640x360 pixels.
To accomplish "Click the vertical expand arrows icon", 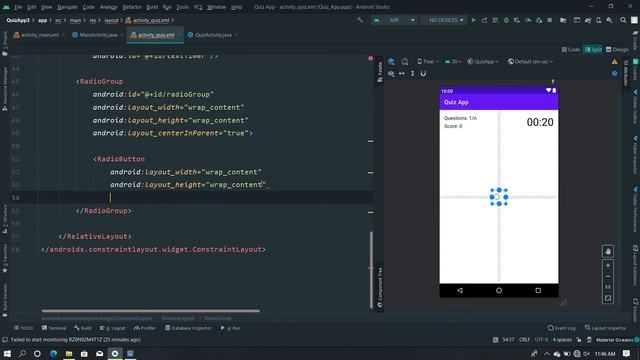I will [x=412, y=73].
